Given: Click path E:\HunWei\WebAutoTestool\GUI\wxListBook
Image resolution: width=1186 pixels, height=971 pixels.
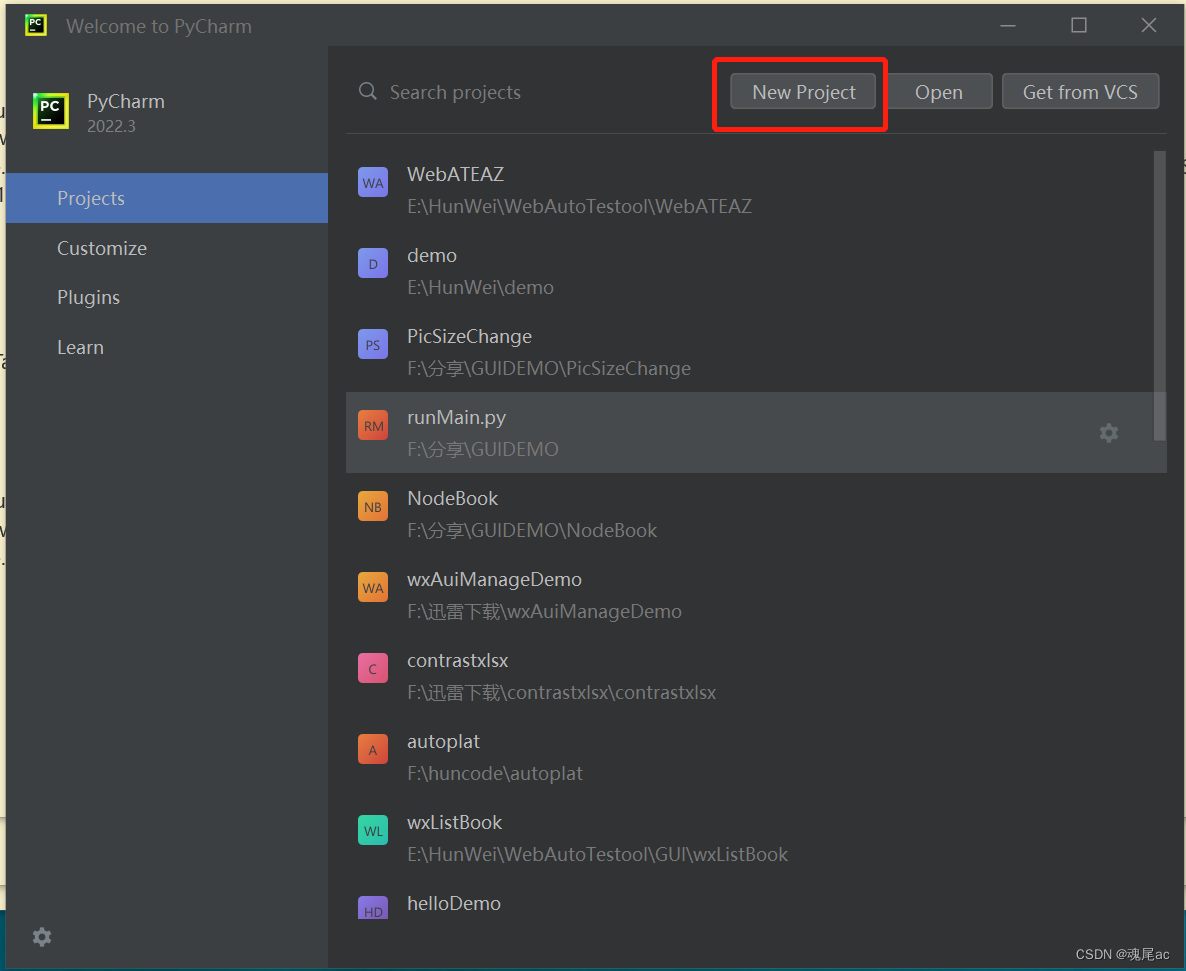Looking at the screenshot, I should click(x=598, y=854).
